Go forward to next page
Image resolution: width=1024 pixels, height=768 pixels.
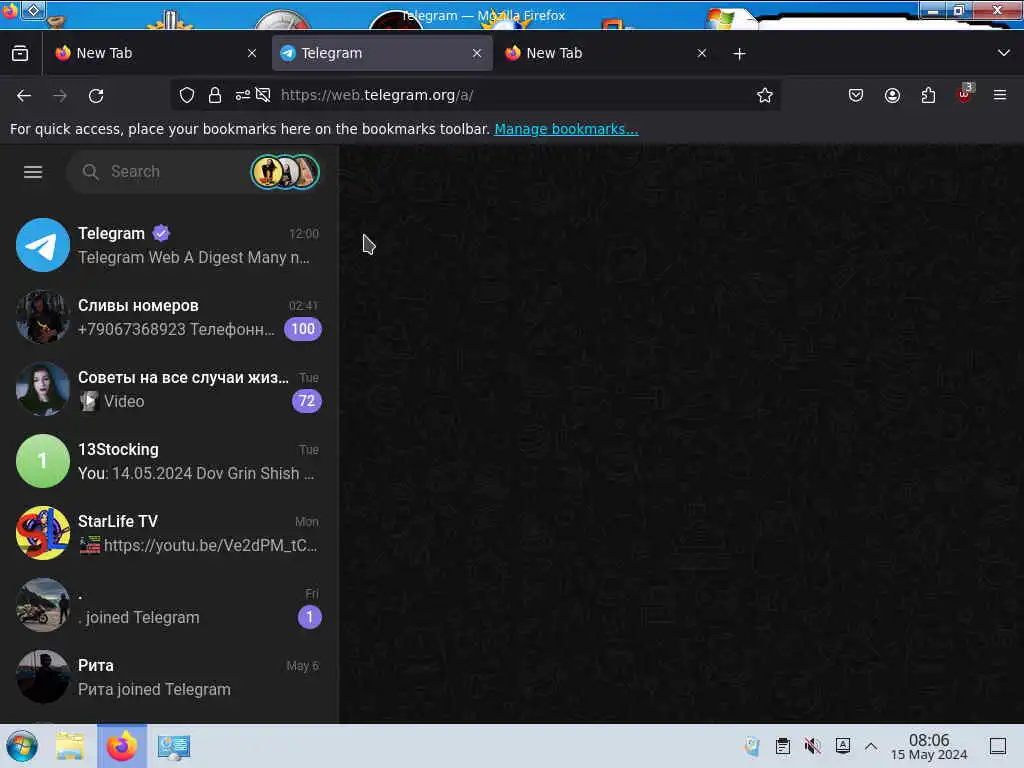click(x=60, y=96)
